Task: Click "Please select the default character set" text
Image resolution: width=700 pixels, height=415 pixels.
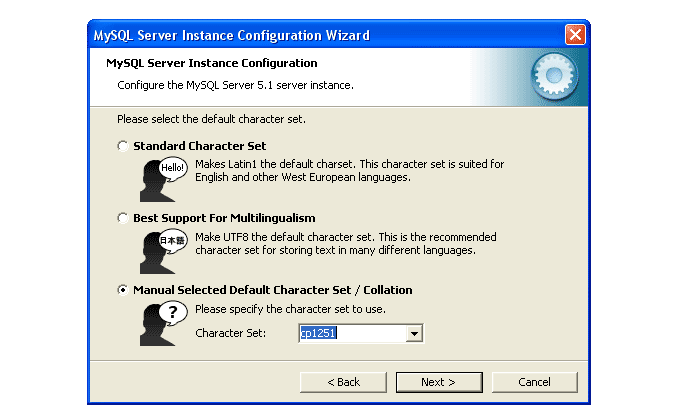Action: [x=211, y=119]
